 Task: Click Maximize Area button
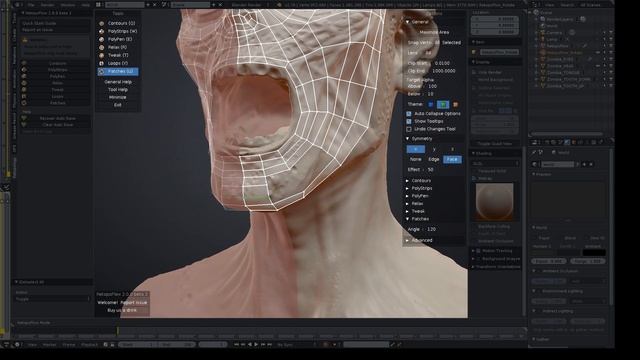434,32
